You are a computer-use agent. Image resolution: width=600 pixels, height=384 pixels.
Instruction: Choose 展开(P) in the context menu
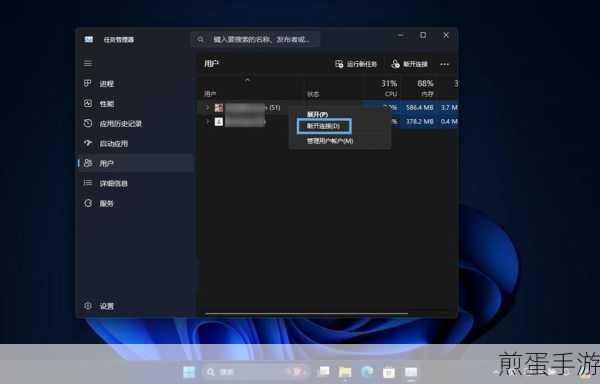(317, 114)
